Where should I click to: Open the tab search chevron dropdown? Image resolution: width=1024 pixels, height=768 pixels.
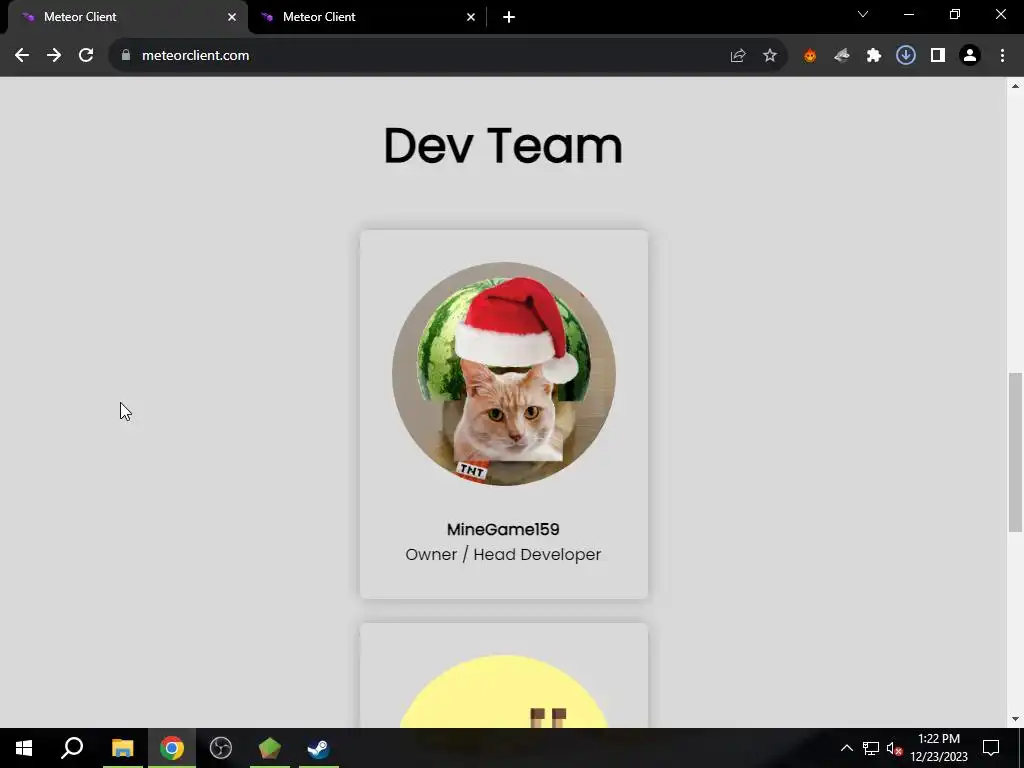click(863, 14)
